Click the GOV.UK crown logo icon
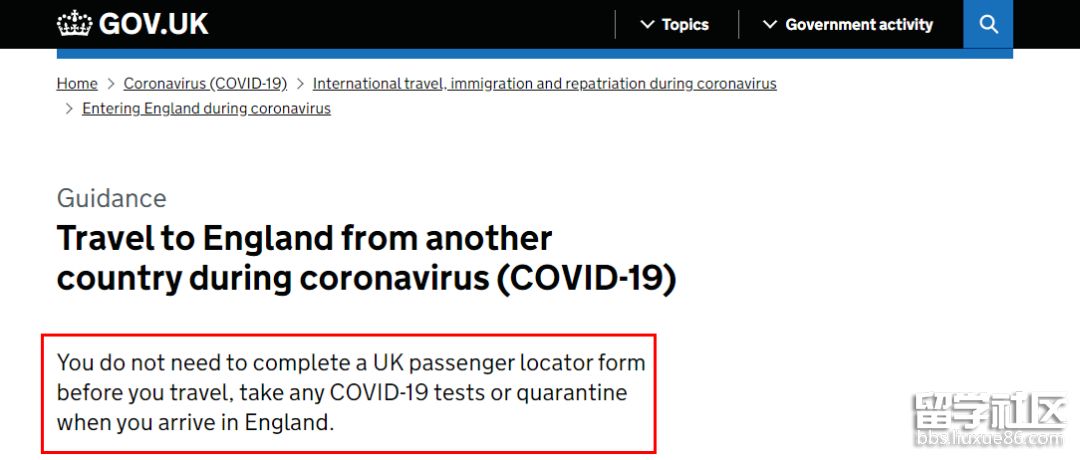This screenshot has height=460, width=1080. click(74, 24)
